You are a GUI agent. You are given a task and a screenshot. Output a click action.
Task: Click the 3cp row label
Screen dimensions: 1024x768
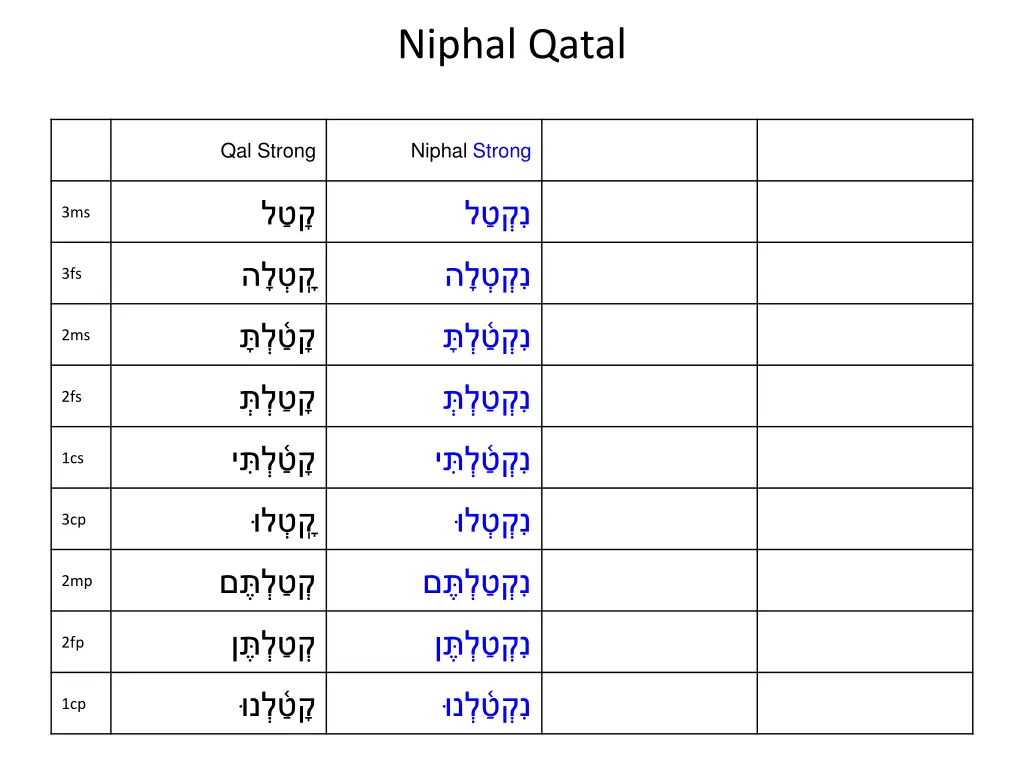73,520
